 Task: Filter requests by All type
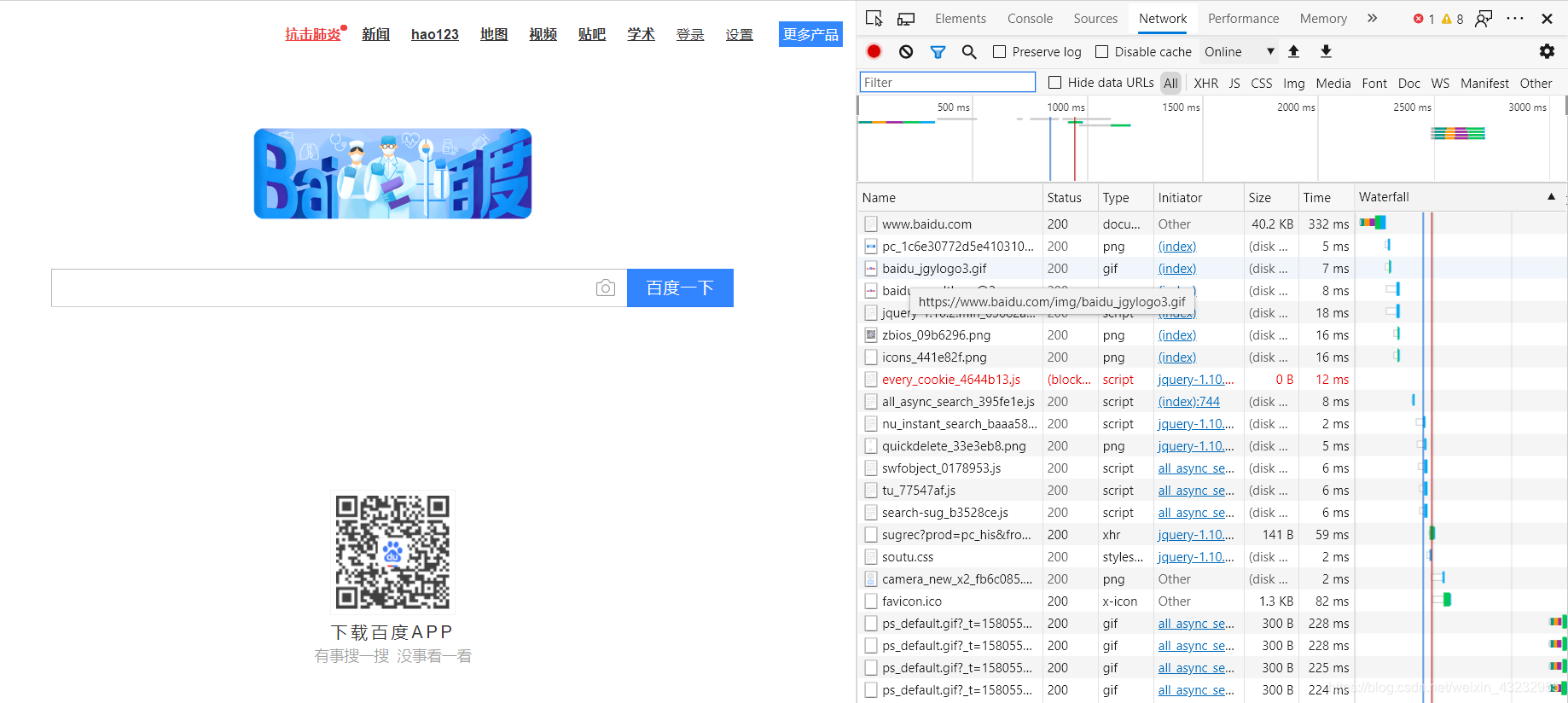(x=1170, y=83)
